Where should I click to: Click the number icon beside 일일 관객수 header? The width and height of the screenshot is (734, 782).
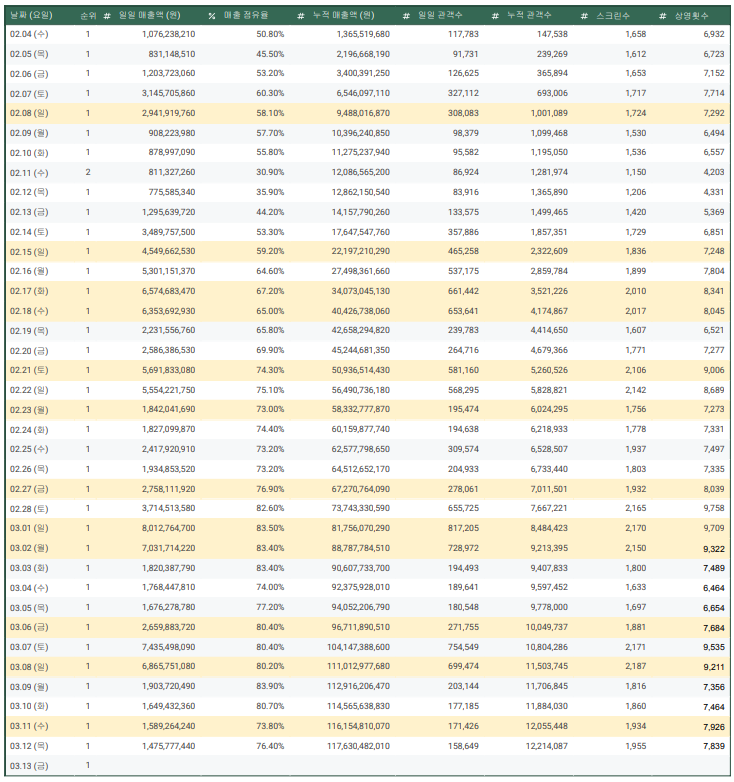tap(406, 17)
